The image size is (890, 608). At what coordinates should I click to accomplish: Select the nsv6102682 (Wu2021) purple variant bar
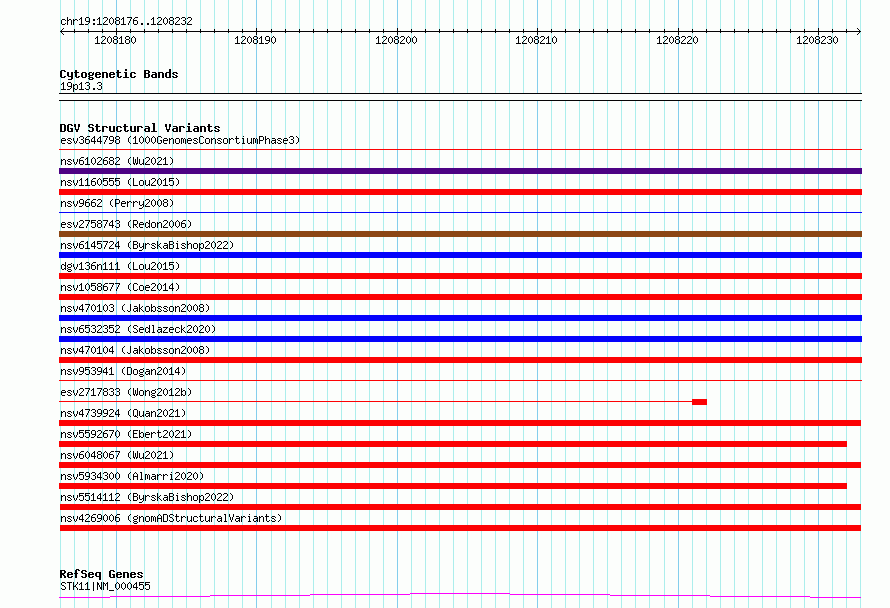(x=460, y=171)
